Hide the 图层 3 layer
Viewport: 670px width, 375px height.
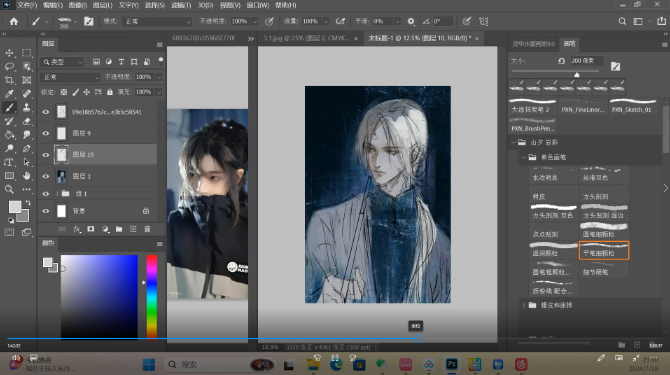46,176
